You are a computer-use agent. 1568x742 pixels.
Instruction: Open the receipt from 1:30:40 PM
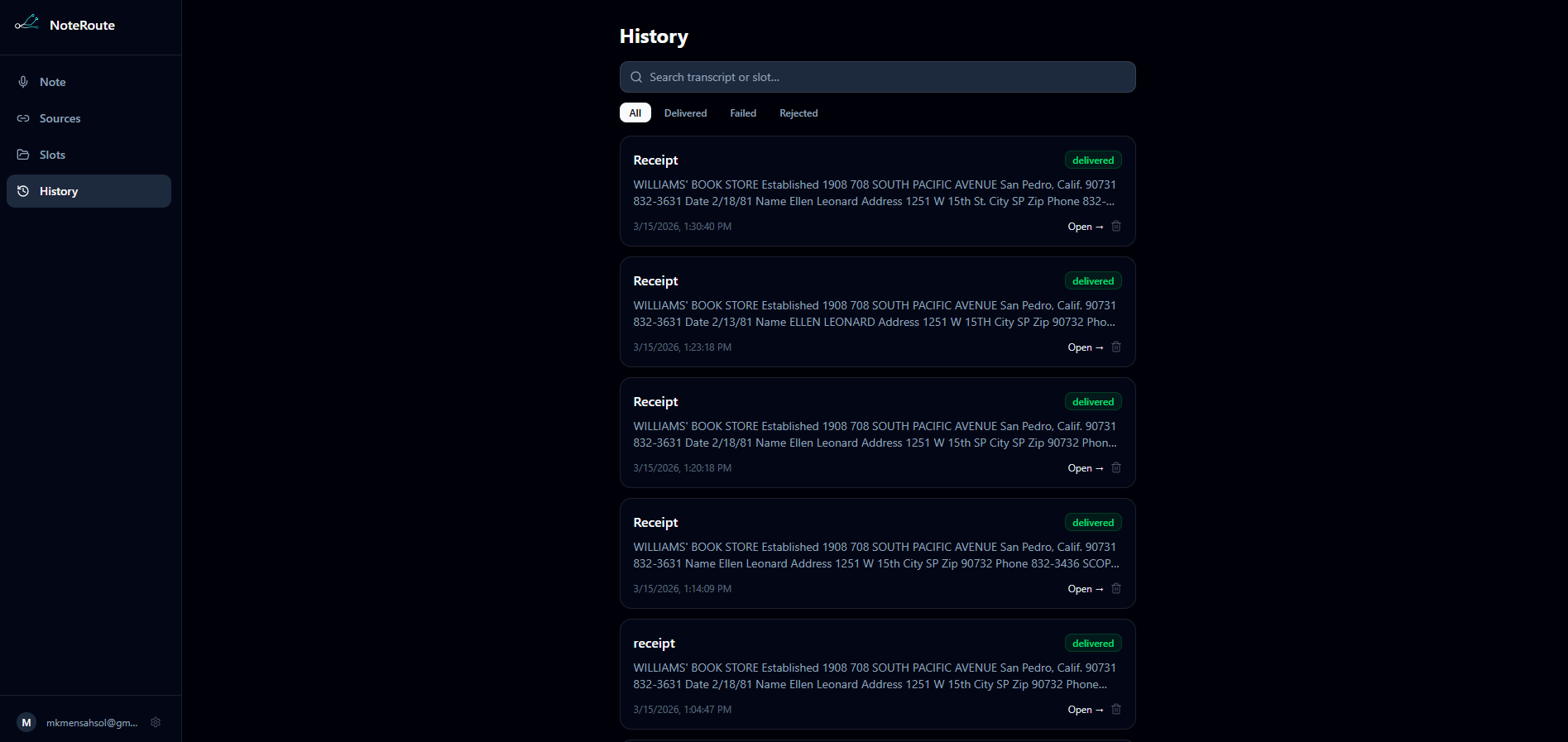click(x=1086, y=227)
